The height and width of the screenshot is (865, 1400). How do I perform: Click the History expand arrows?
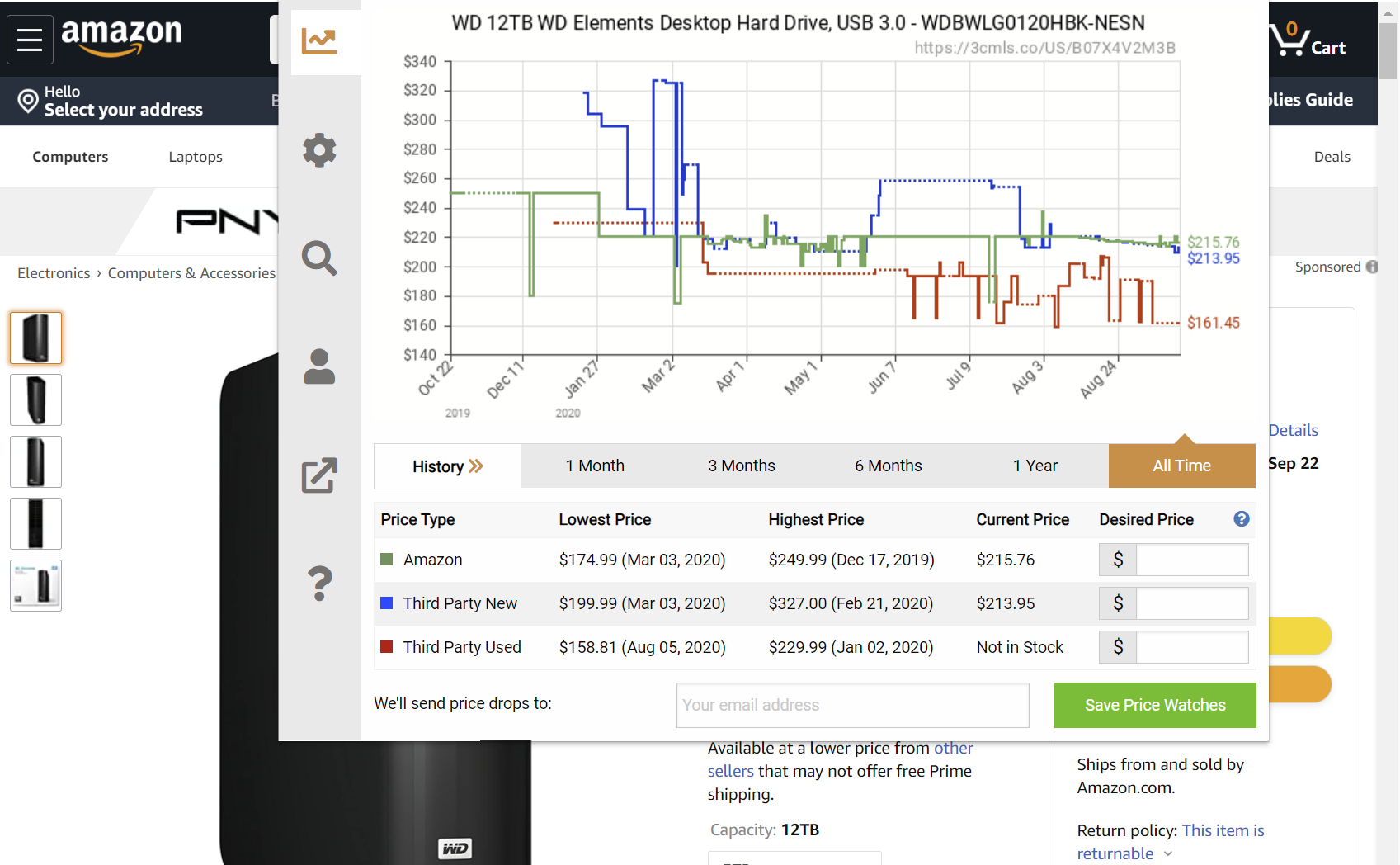(x=476, y=466)
